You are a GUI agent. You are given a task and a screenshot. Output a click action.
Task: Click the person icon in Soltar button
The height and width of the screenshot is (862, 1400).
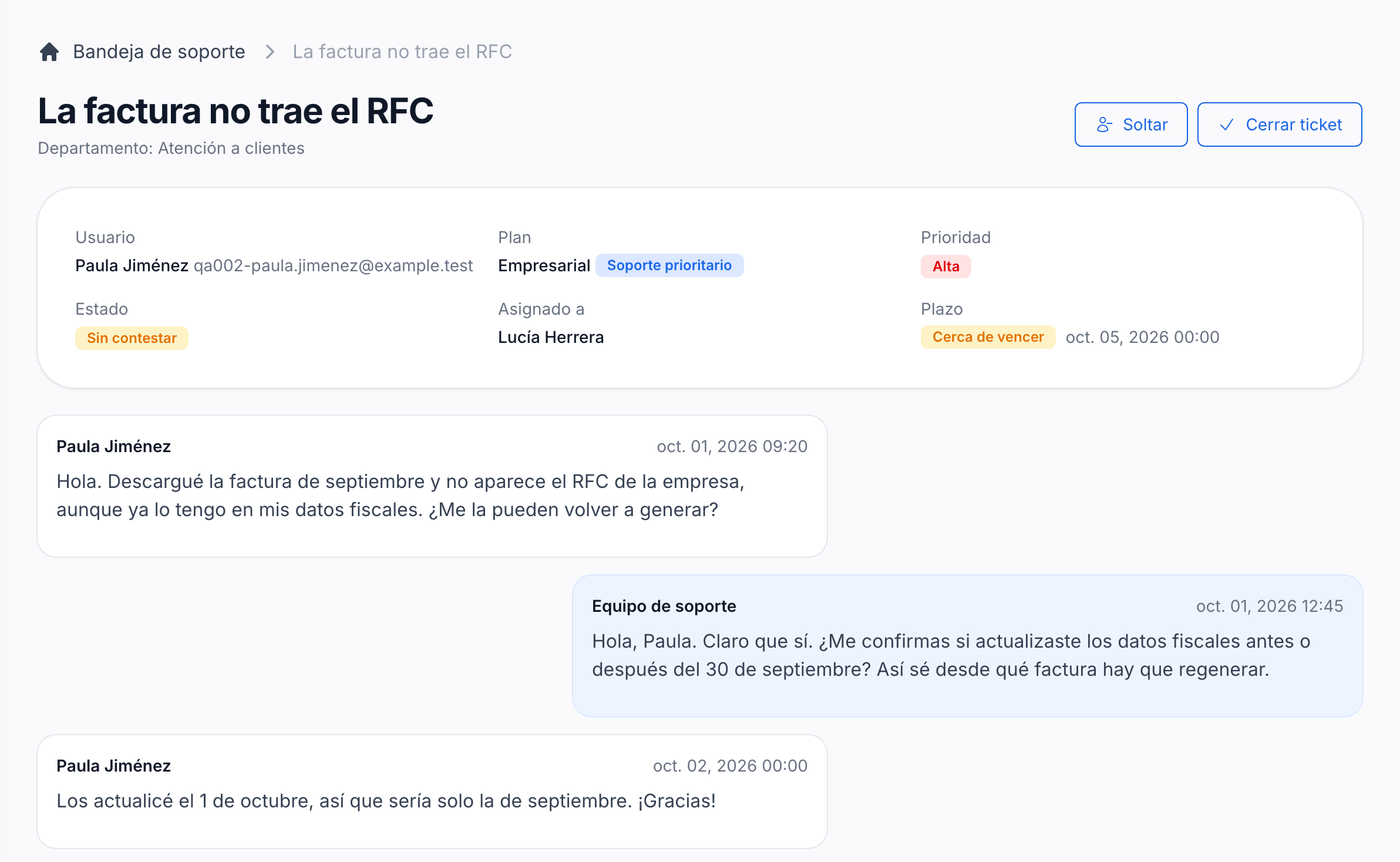pyautogui.click(x=1104, y=124)
